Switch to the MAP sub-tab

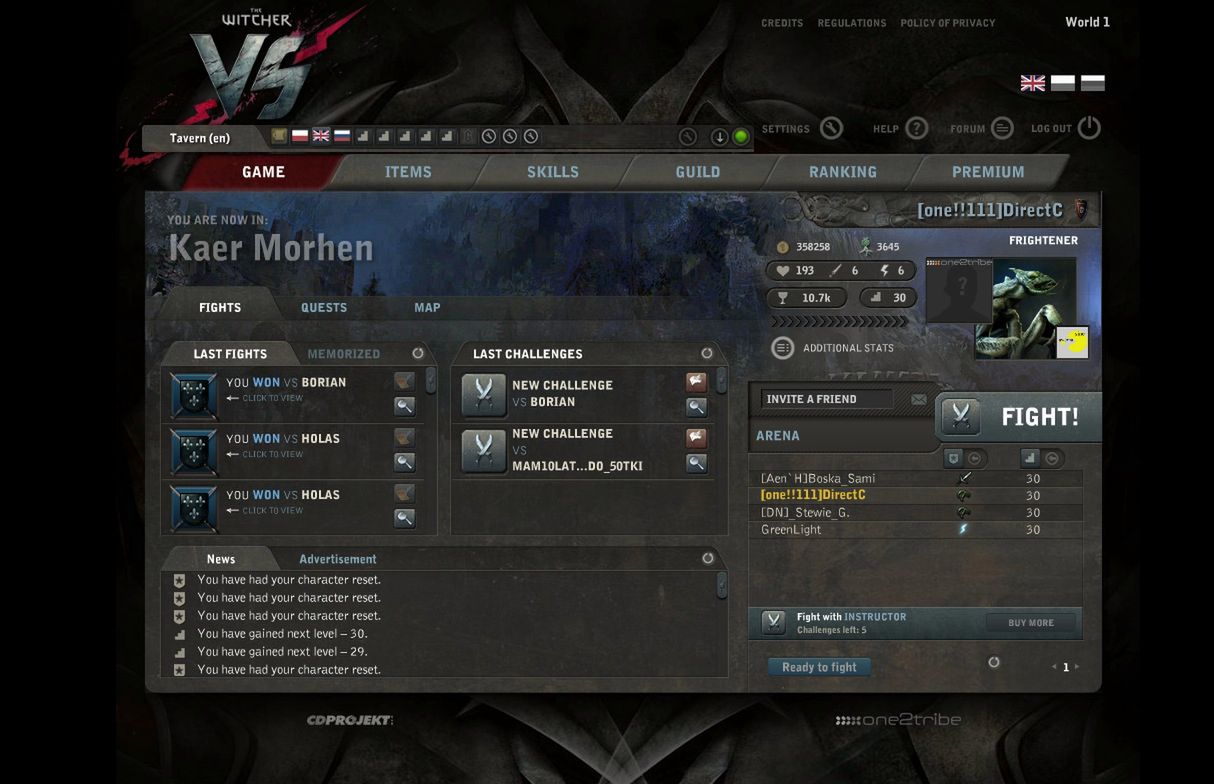pyautogui.click(x=427, y=307)
